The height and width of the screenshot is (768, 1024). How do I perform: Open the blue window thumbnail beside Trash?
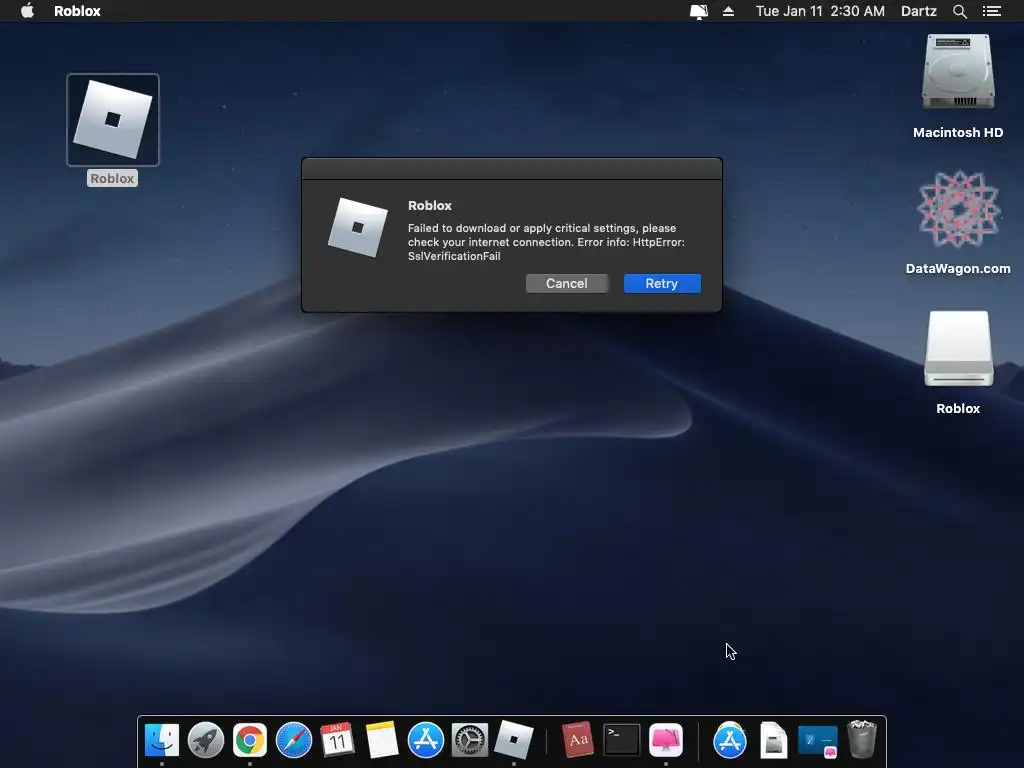point(818,741)
